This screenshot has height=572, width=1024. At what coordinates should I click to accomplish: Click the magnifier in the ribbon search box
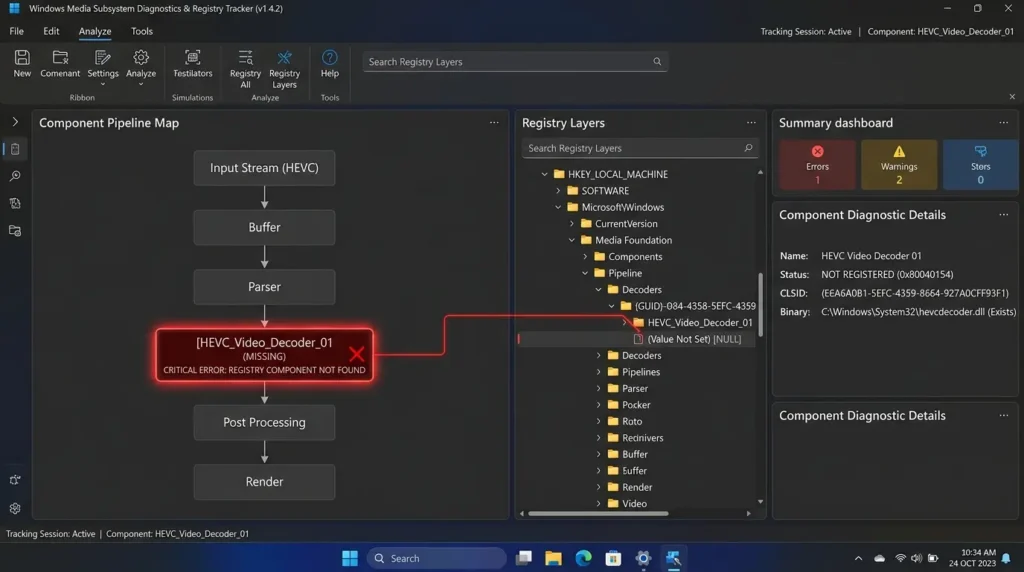pos(657,61)
